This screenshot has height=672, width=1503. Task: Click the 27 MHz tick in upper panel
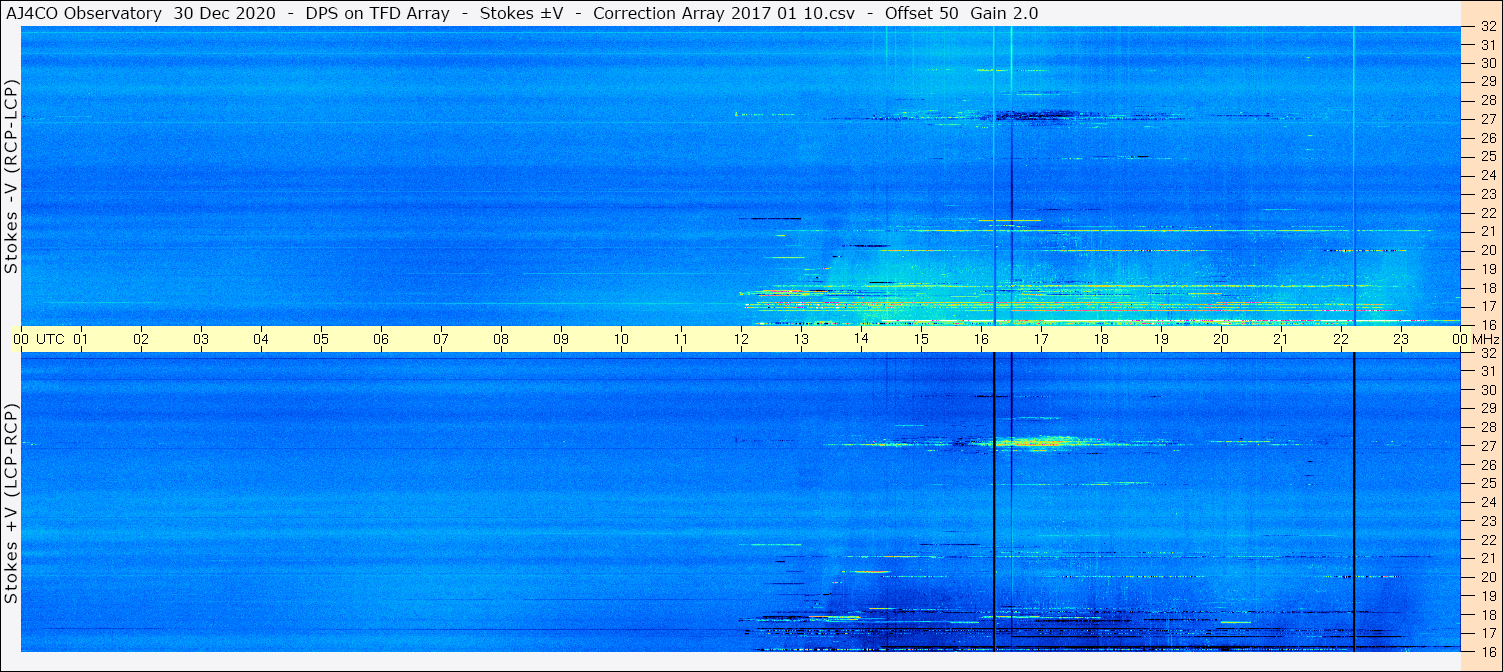[x=1488, y=119]
